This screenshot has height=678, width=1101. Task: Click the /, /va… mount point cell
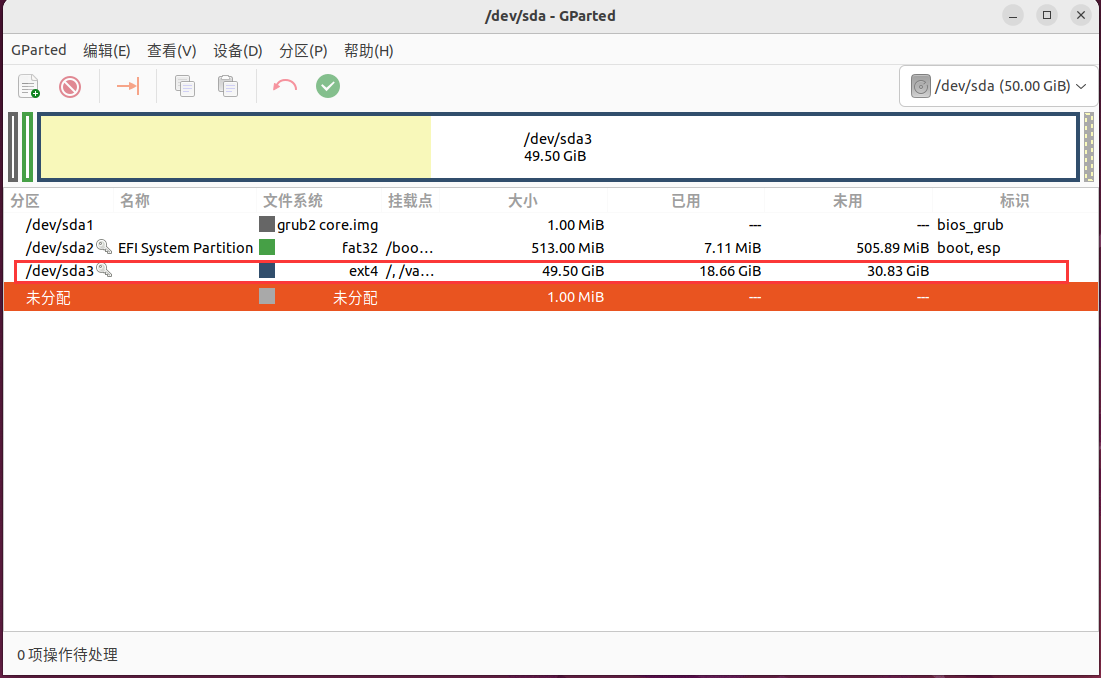click(409, 271)
